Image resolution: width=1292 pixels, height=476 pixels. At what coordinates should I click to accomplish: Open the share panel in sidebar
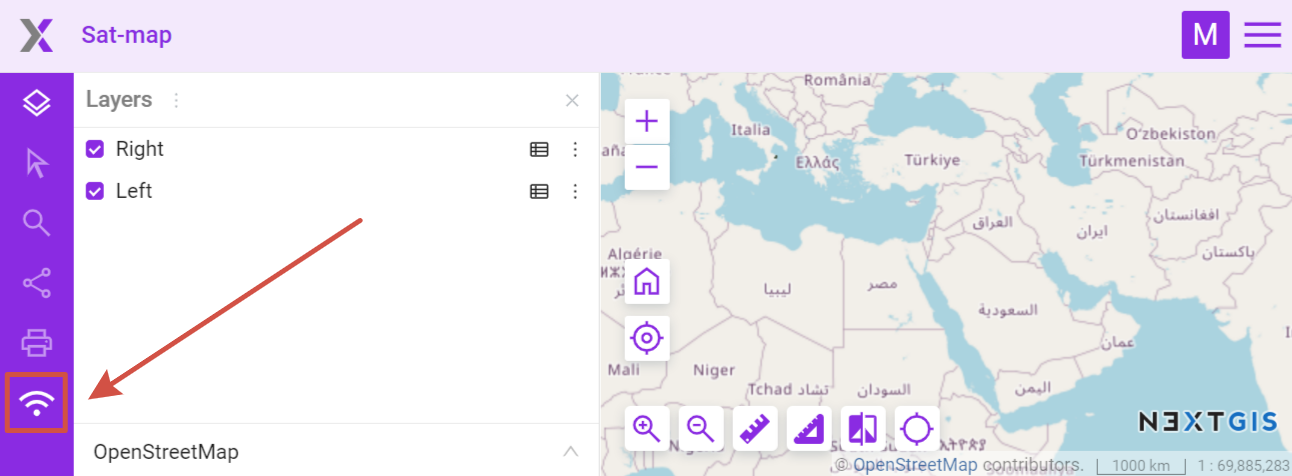pyautogui.click(x=37, y=283)
